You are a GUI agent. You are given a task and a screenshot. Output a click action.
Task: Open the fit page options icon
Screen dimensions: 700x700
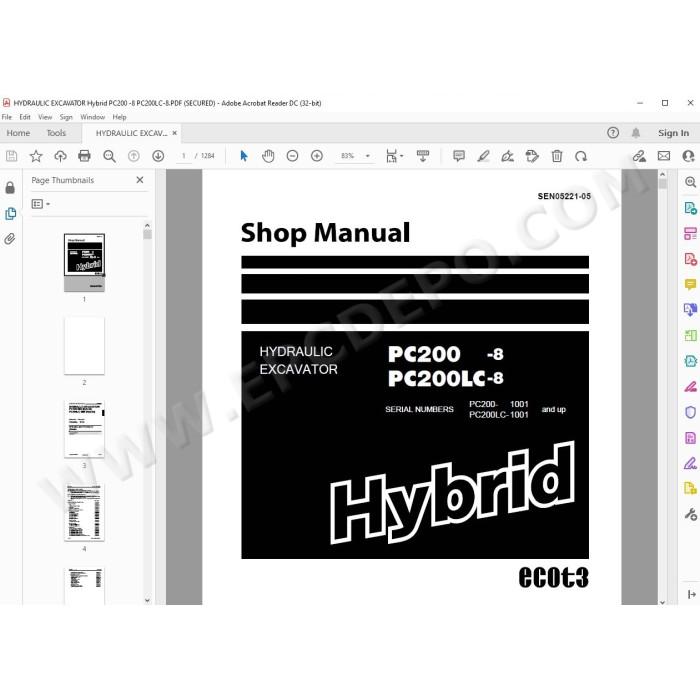(394, 156)
